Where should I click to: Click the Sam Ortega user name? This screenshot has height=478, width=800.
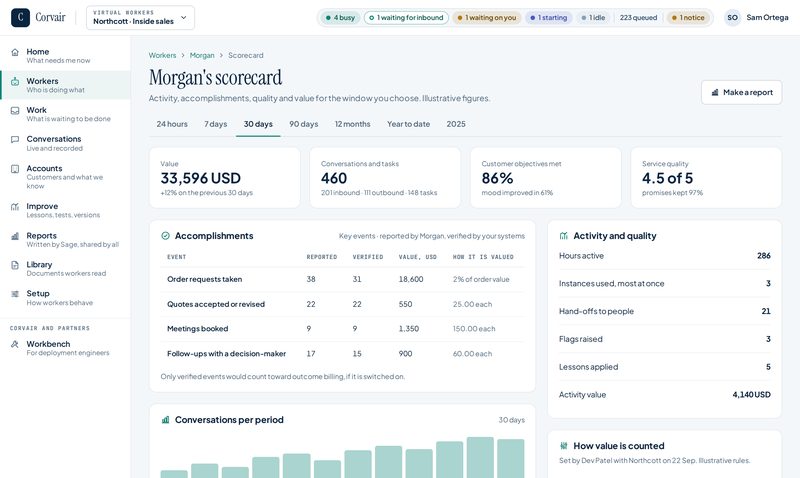[767, 17]
